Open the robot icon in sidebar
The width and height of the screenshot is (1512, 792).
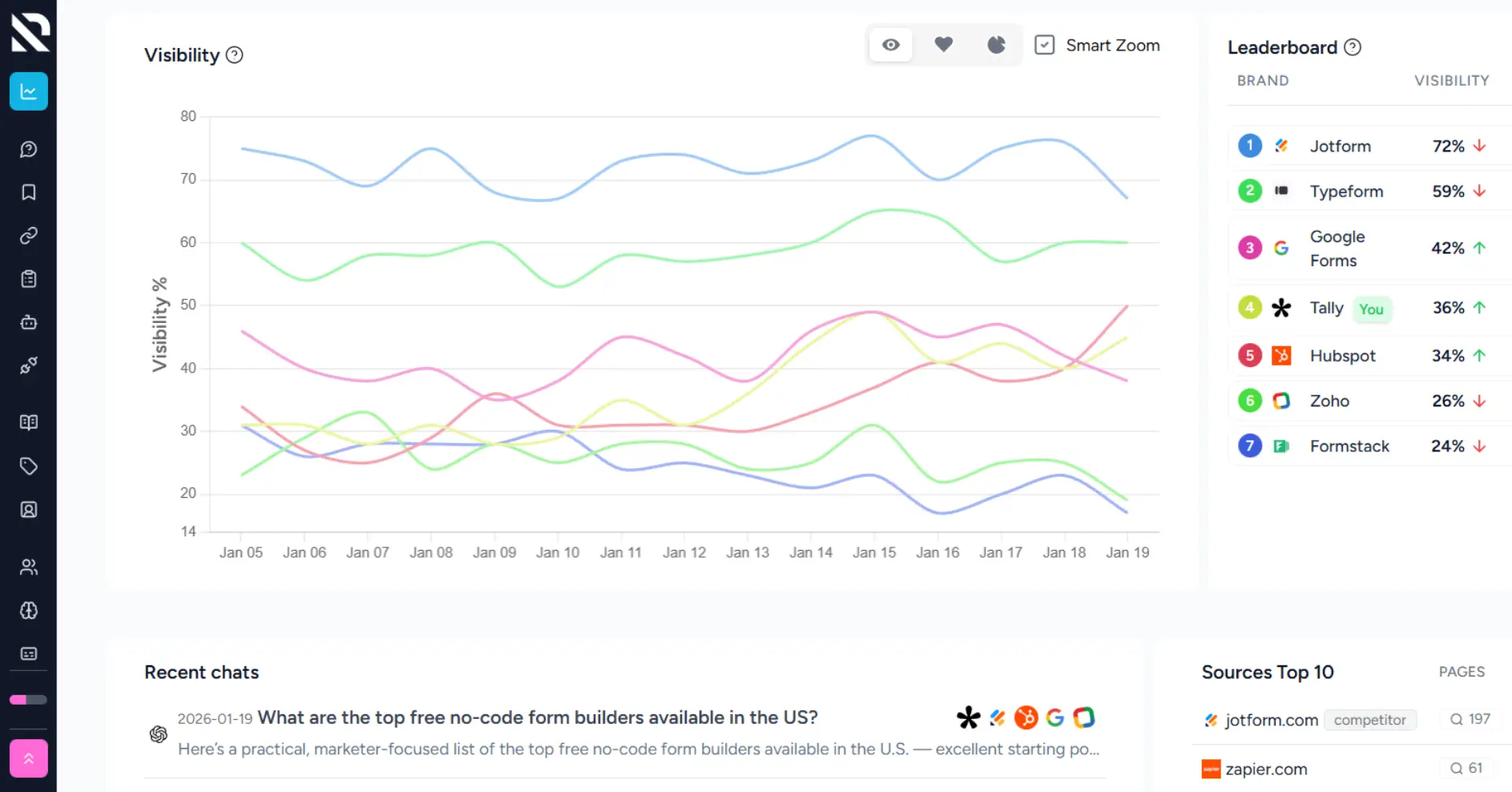click(28, 322)
